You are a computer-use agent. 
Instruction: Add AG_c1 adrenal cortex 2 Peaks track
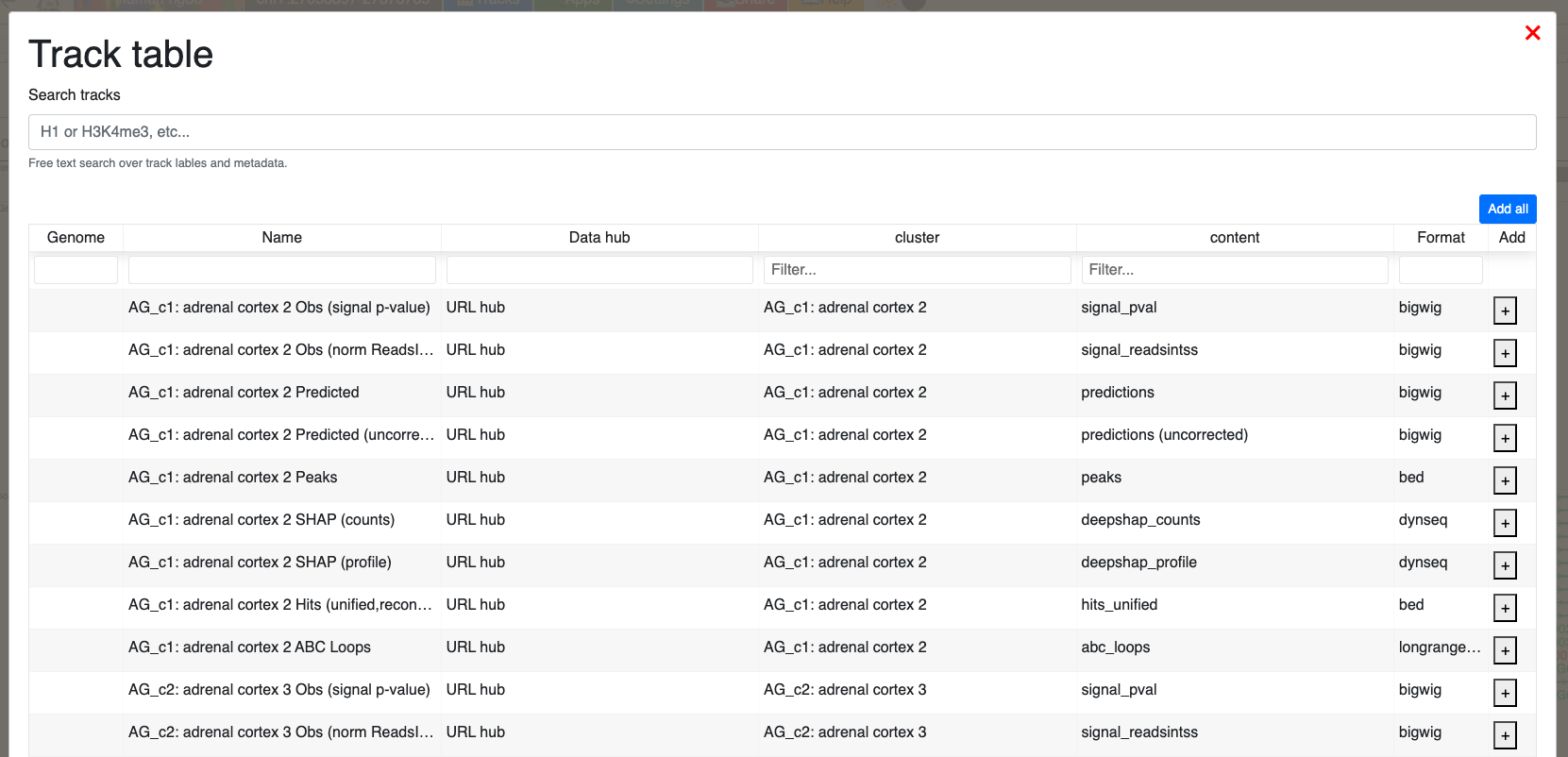(x=1505, y=480)
